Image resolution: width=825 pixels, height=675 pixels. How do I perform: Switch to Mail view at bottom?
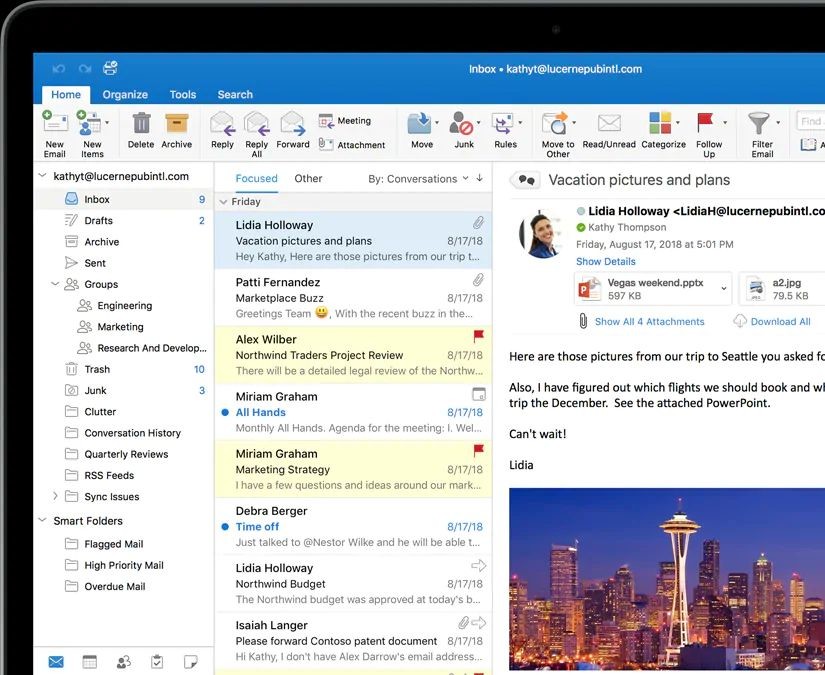[x=56, y=661]
